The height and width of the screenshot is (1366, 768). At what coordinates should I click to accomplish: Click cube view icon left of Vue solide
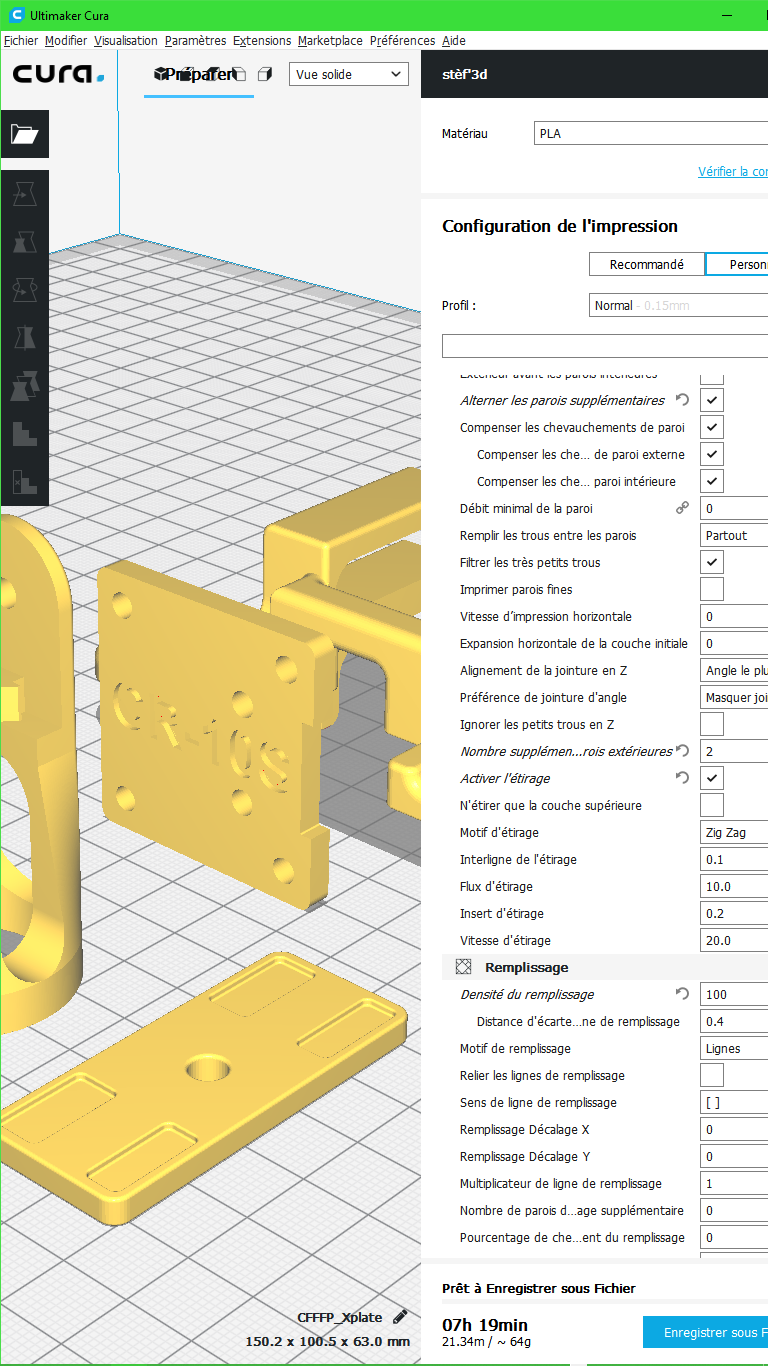[x=265, y=74]
